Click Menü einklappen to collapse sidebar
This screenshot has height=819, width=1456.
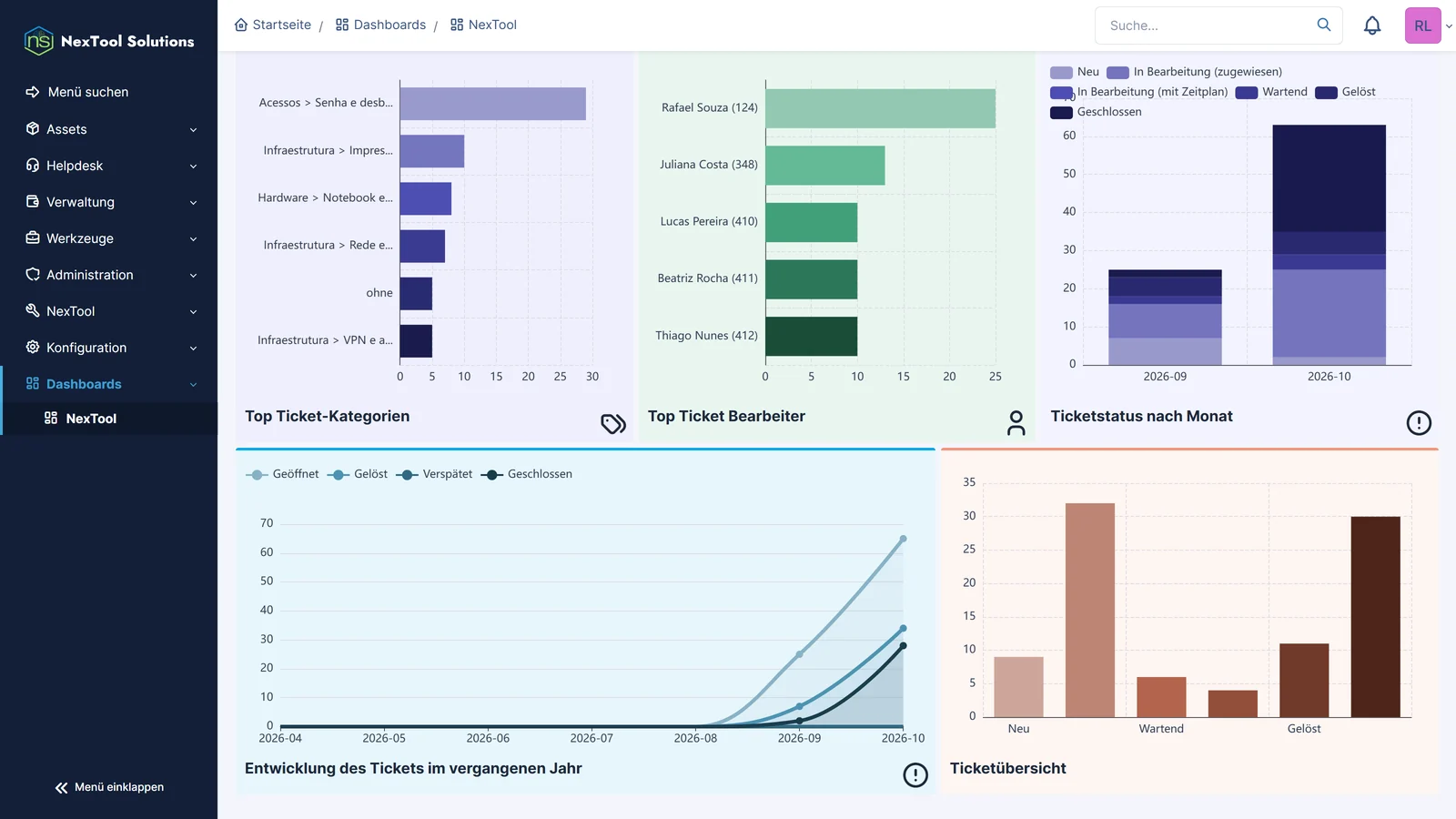point(109,787)
